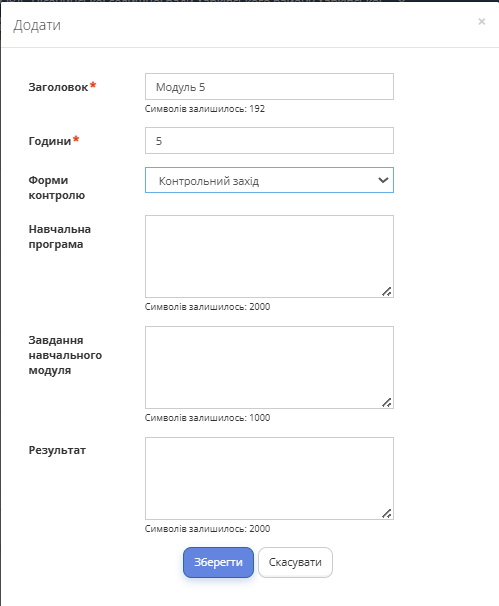Click the Завдання навчального модуля label

click(65, 355)
